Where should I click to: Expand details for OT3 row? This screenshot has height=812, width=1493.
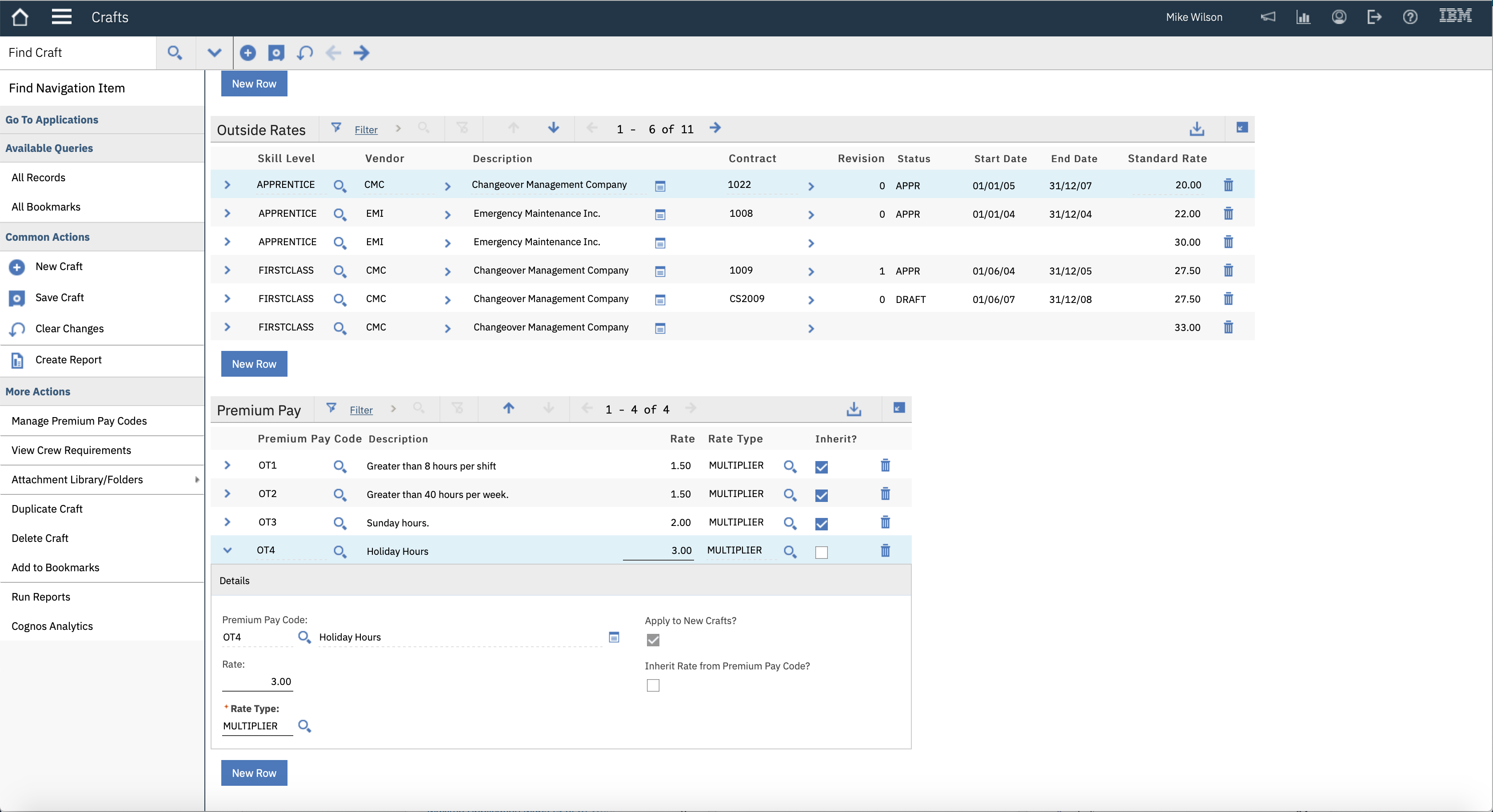point(227,522)
